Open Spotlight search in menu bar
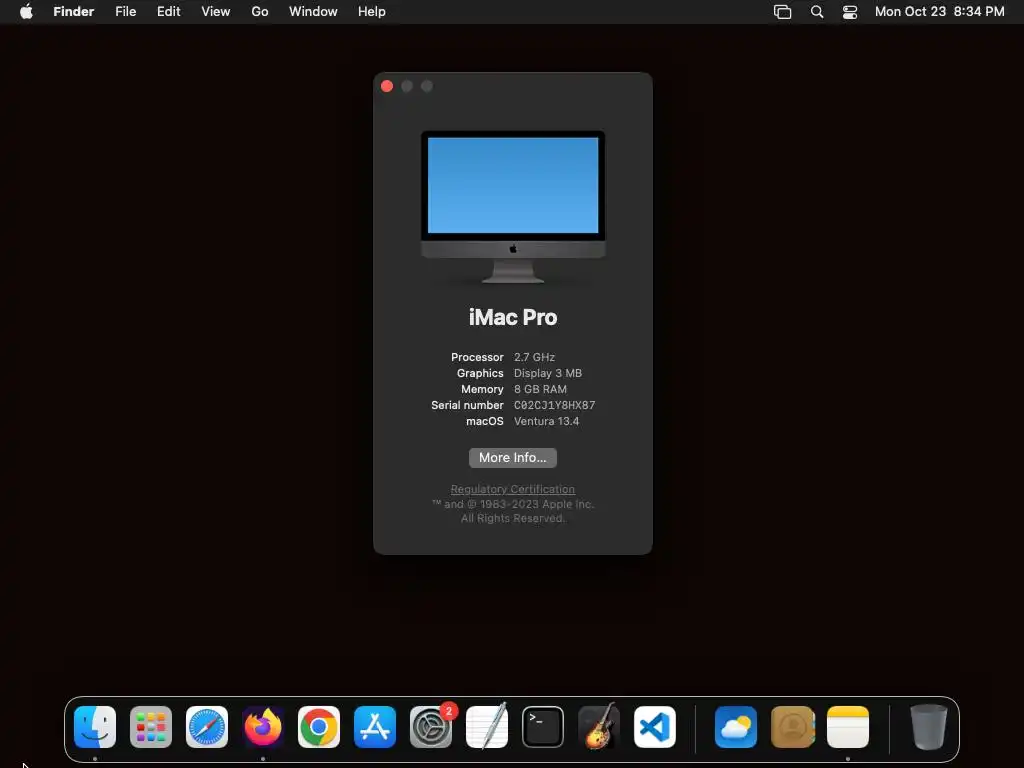The height and width of the screenshot is (768, 1024). tap(817, 12)
